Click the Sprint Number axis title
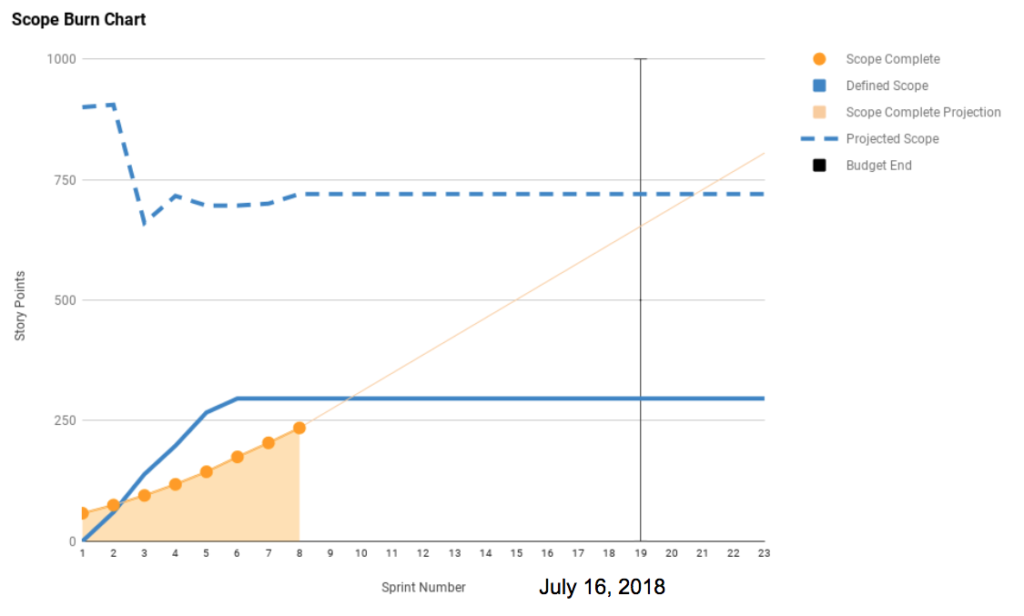The height and width of the screenshot is (616, 1024). point(423,588)
